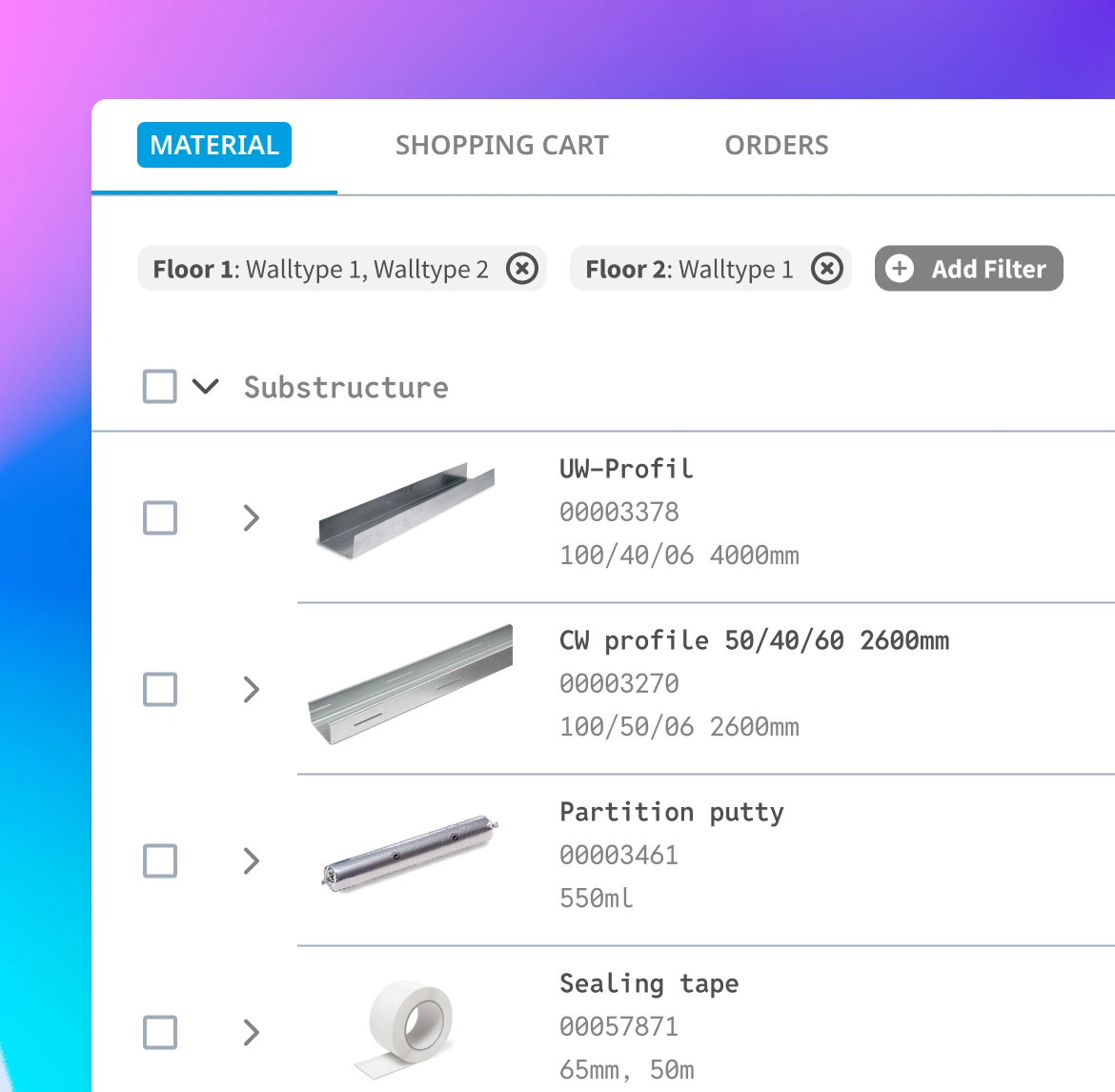Open the ORDERS tab
Viewport: 1115px width, 1092px height.
coord(777,145)
